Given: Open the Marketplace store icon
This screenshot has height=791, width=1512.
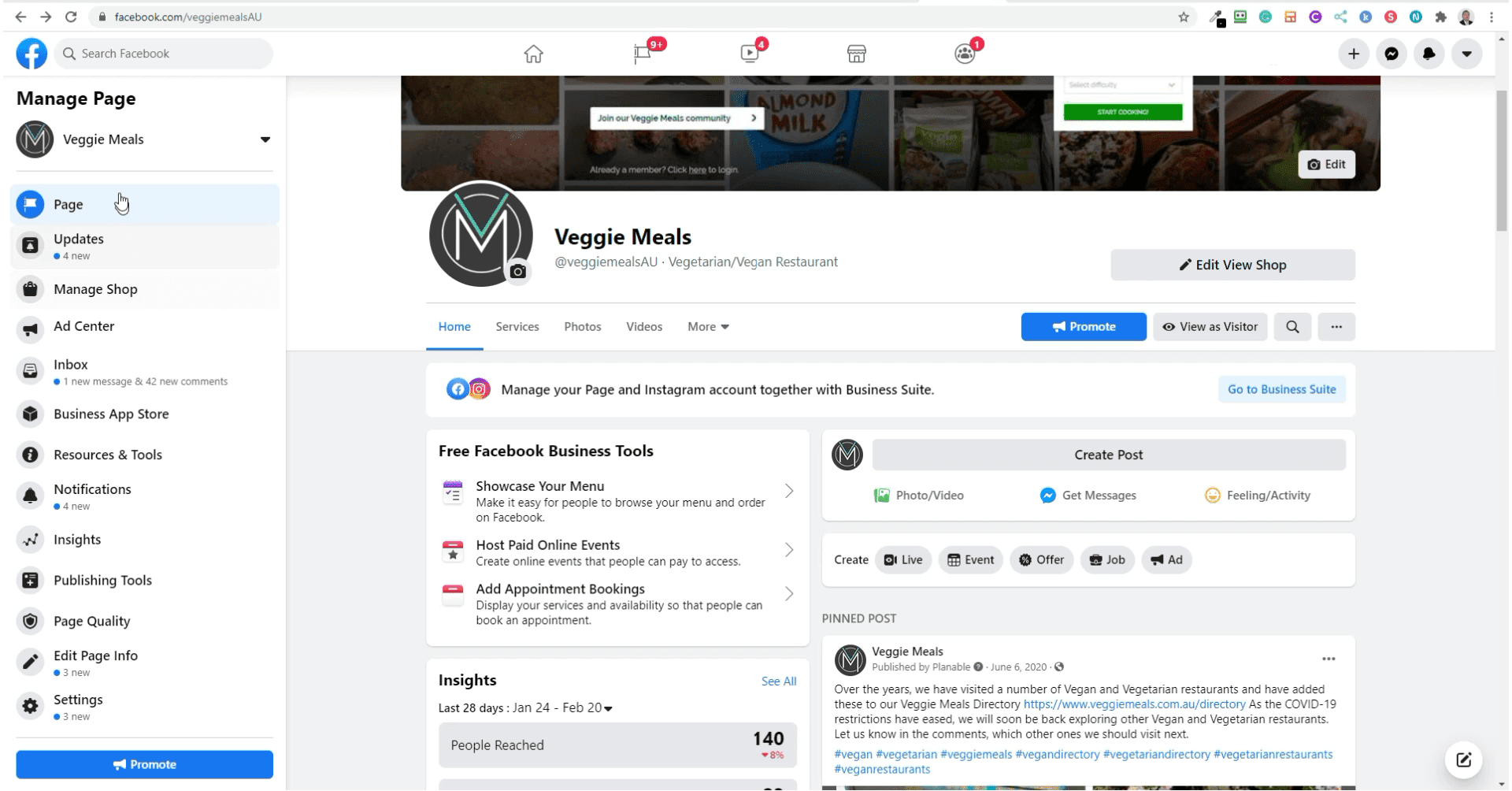Looking at the screenshot, I should pos(856,54).
